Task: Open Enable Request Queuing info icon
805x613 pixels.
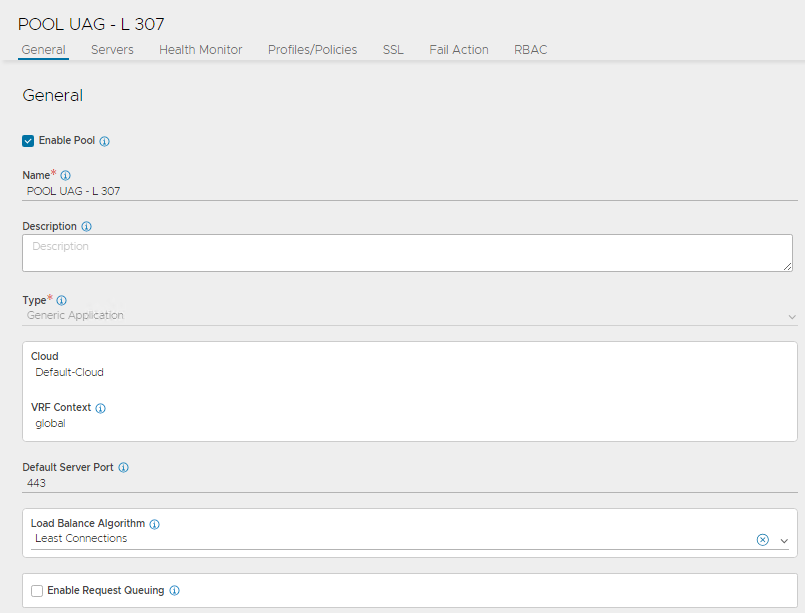Action: pyautogui.click(x=175, y=591)
